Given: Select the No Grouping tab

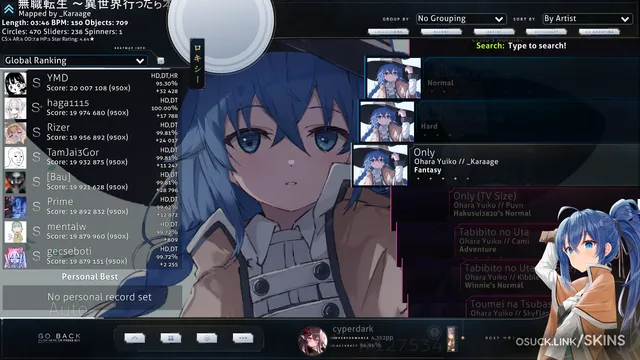Looking at the screenshot, I should [599, 31].
